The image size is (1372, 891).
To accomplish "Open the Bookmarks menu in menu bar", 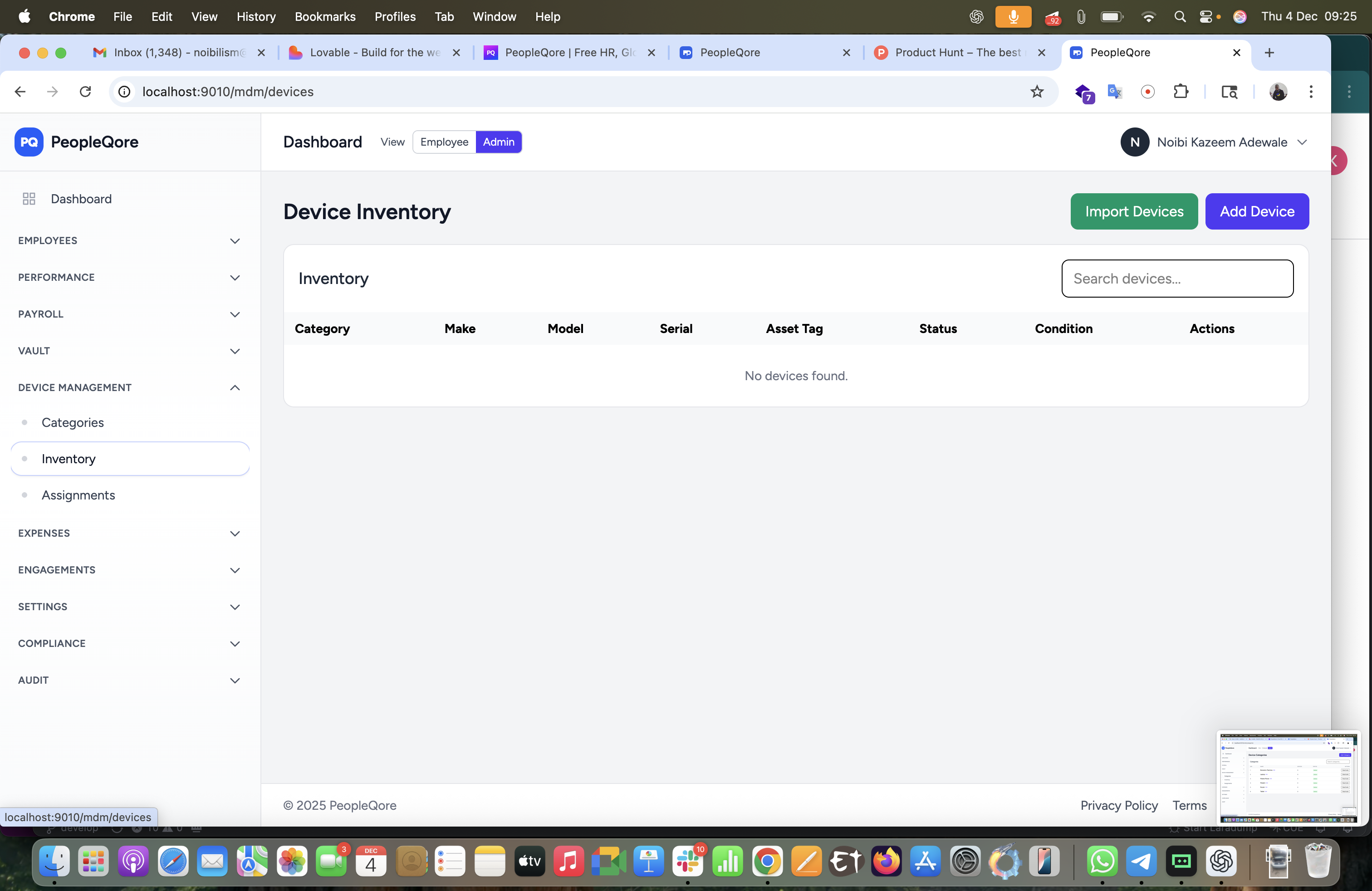I will [x=324, y=17].
